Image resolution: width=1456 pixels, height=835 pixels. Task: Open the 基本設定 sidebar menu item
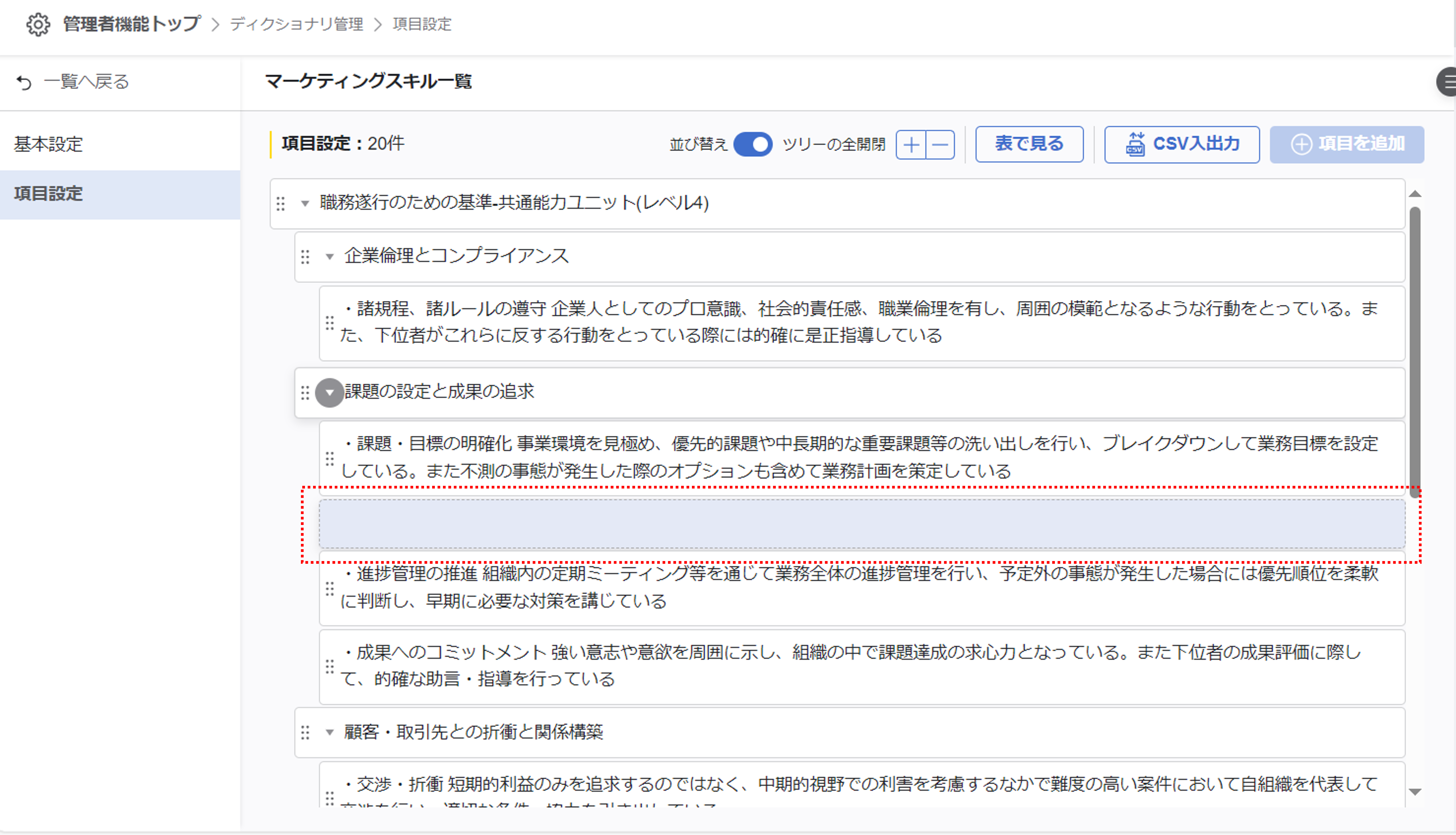coord(49,144)
